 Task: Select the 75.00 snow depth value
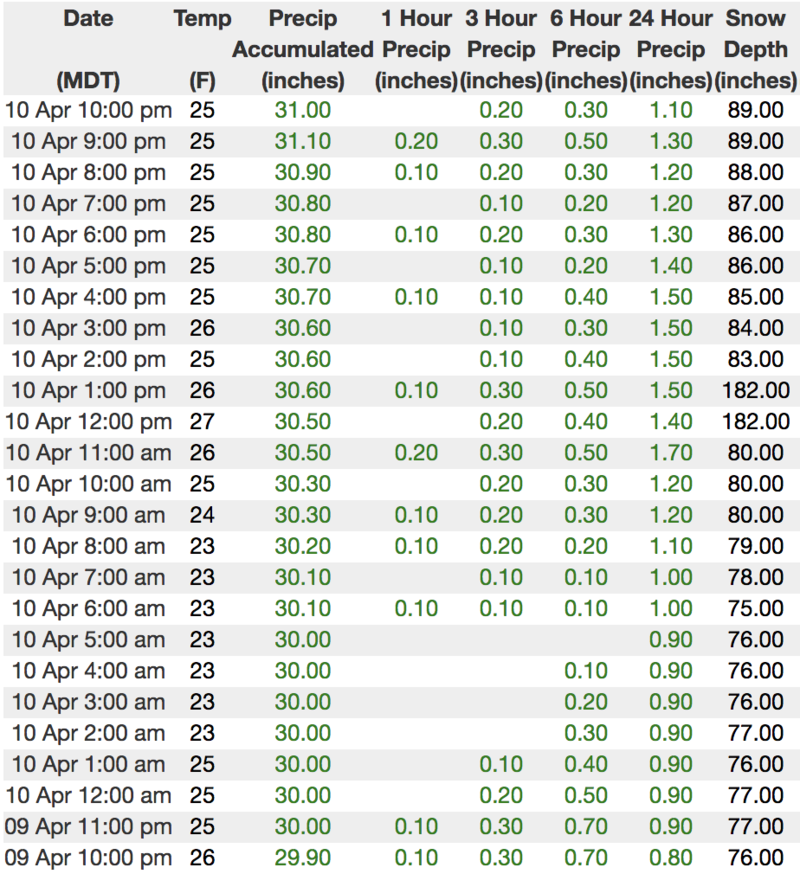click(756, 608)
